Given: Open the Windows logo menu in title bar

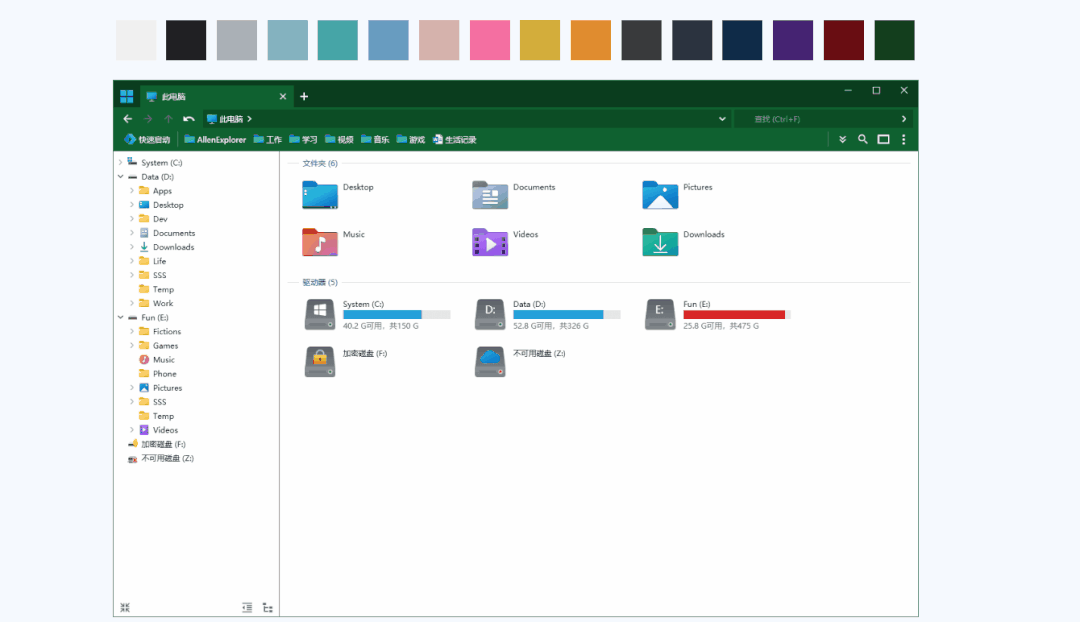Looking at the screenshot, I should coord(127,96).
